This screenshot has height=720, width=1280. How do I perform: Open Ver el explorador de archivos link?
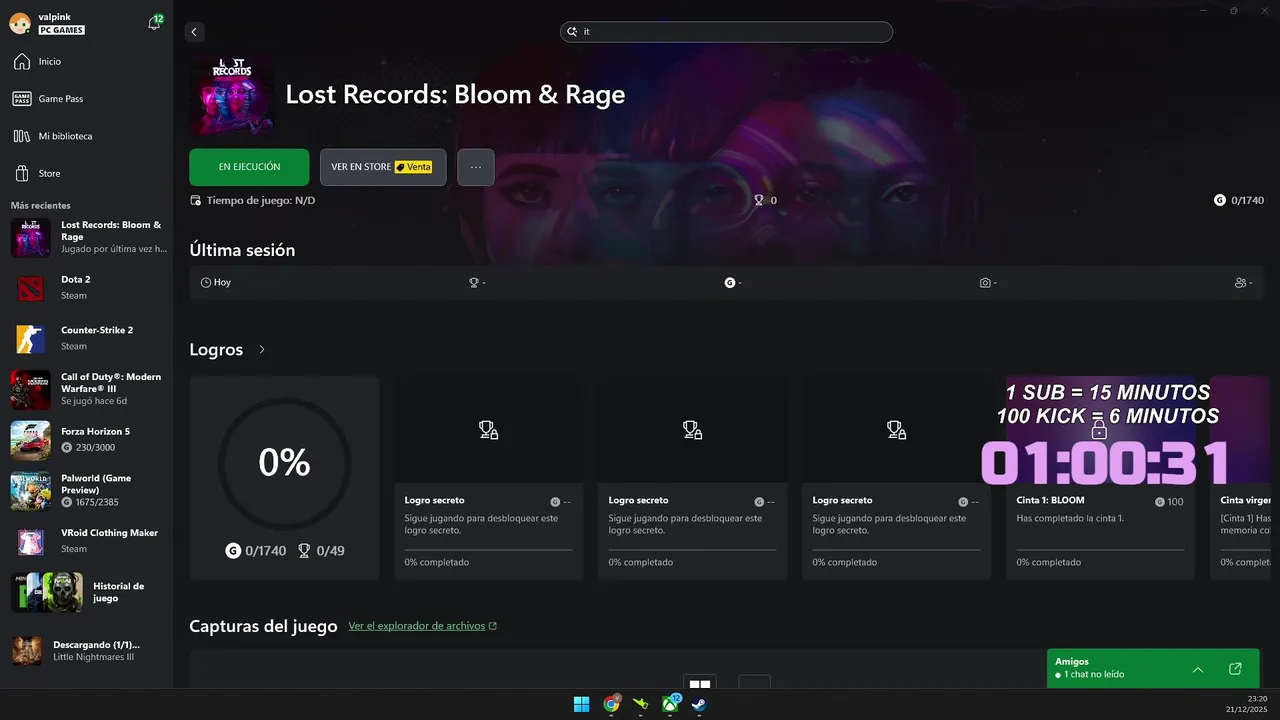point(422,626)
